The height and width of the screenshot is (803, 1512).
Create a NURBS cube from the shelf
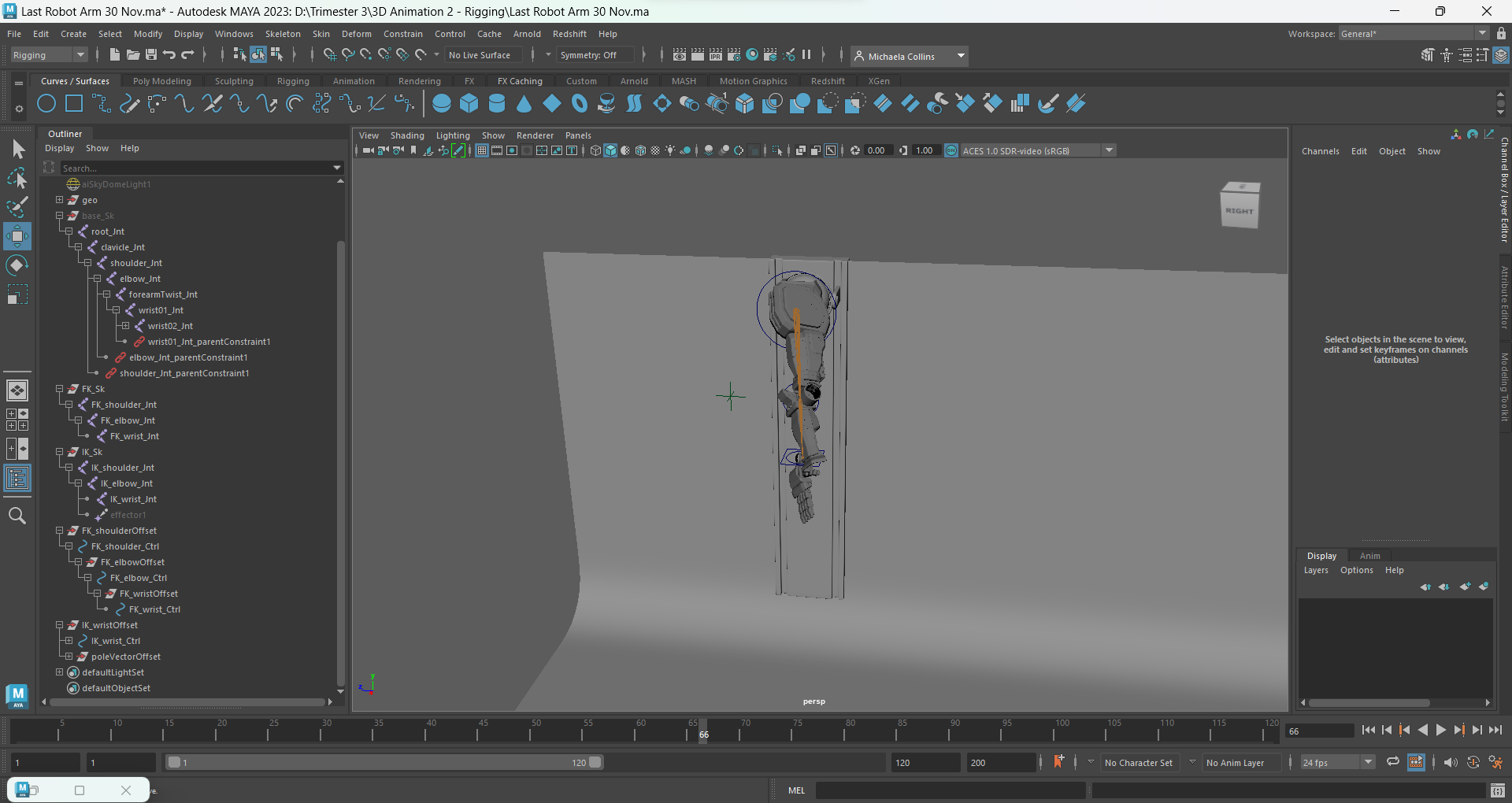(469, 103)
